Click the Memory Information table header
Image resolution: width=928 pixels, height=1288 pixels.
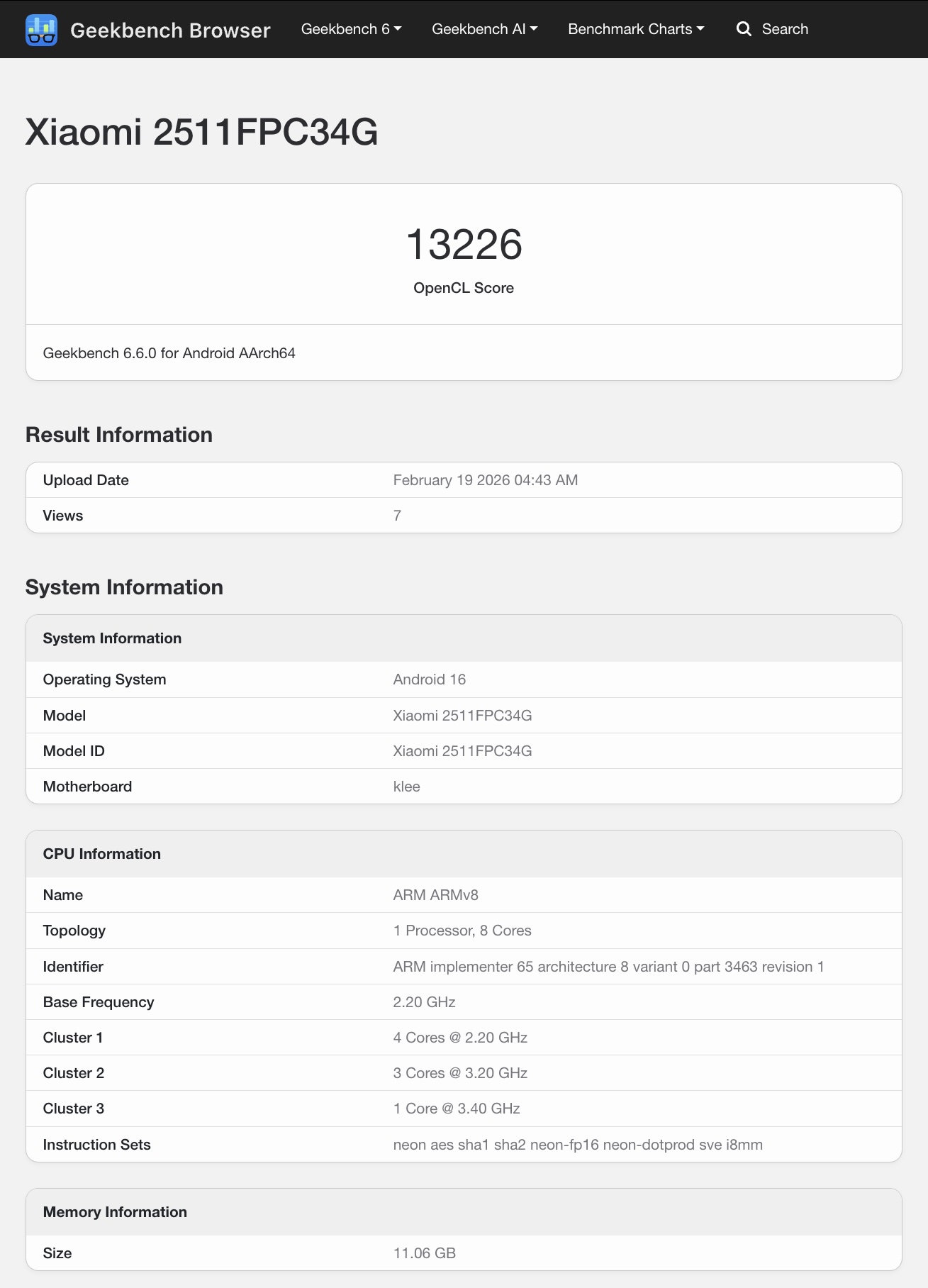coord(464,1212)
